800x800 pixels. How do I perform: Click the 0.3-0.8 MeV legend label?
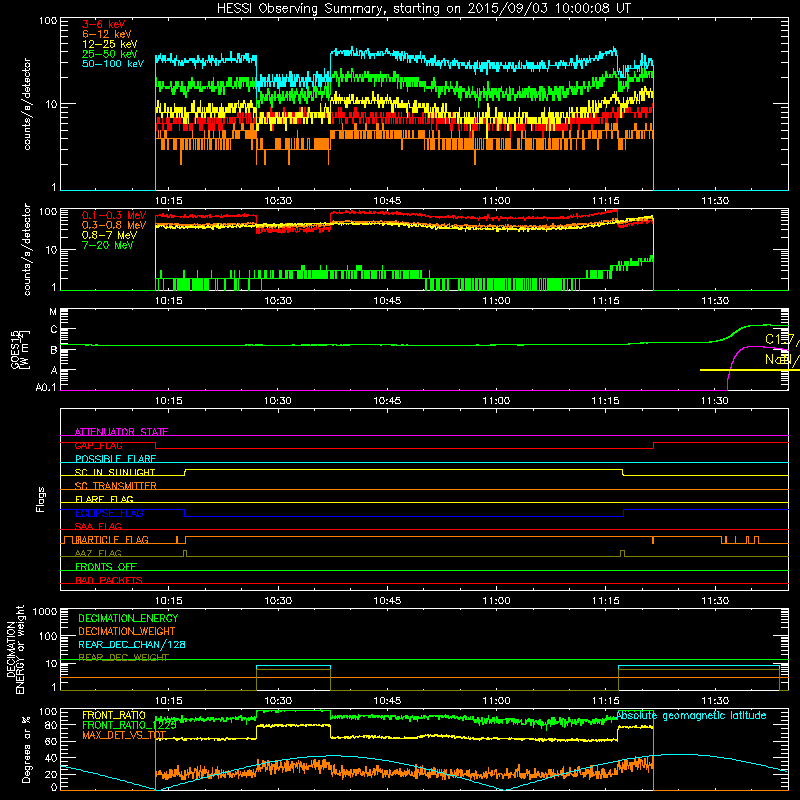[x=114, y=225]
